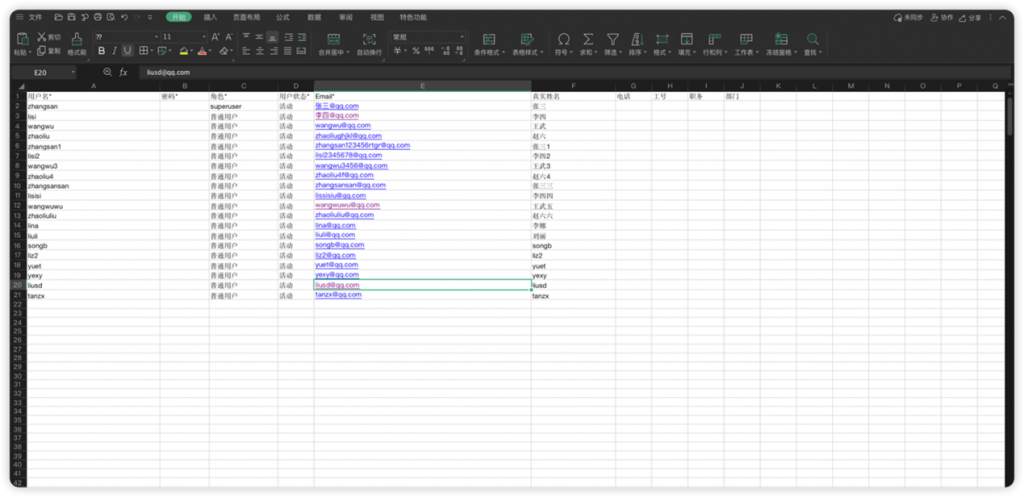Toggle Italic formatting
This screenshot has height=497, width=1024.
[114, 51]
